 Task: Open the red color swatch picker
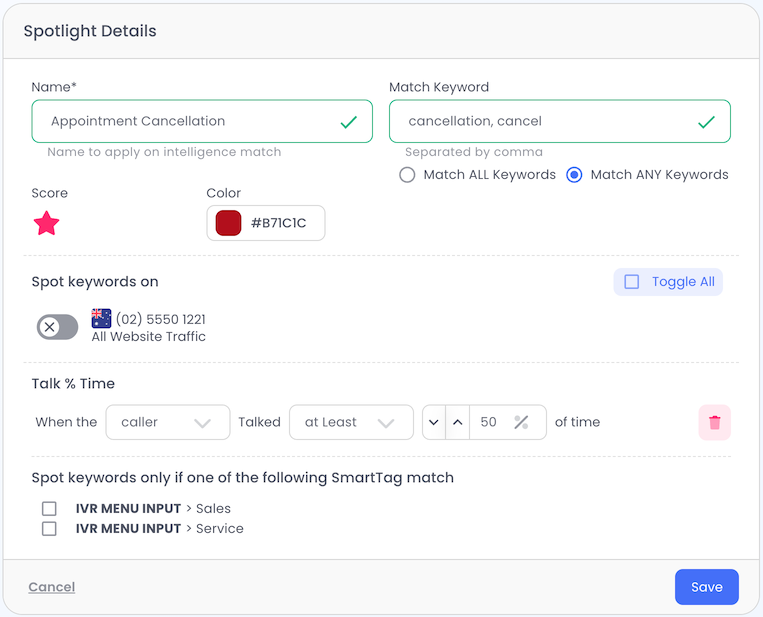pos(228,223)
